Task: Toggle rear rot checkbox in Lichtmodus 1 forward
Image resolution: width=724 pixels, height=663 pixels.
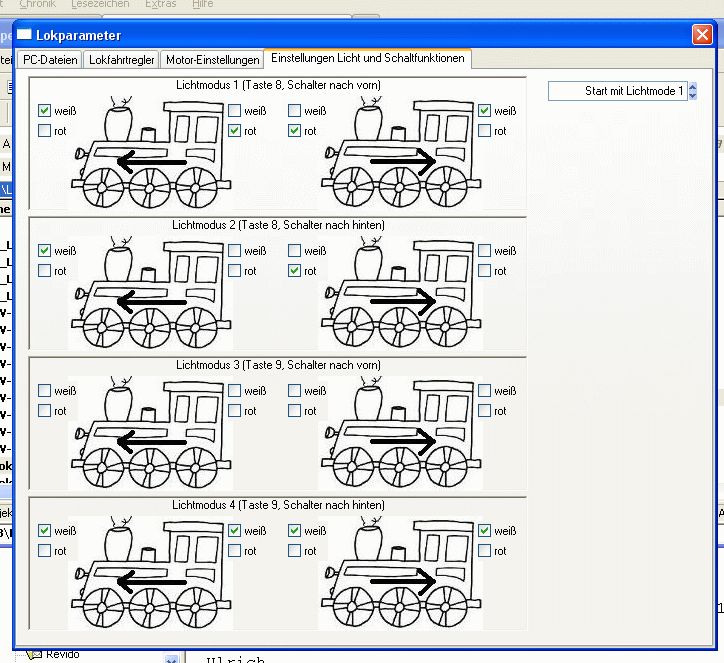Action: tap(235, 131)
